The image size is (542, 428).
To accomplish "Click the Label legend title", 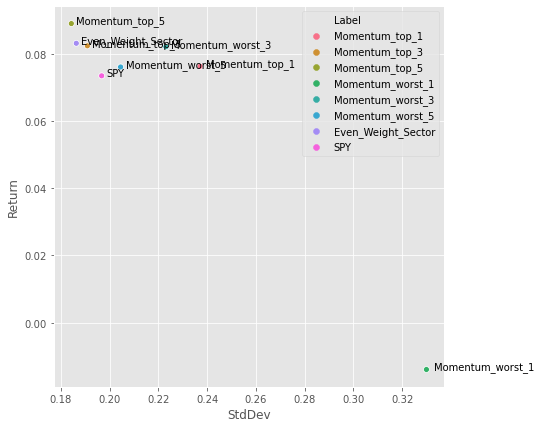I will pos(347,20).
